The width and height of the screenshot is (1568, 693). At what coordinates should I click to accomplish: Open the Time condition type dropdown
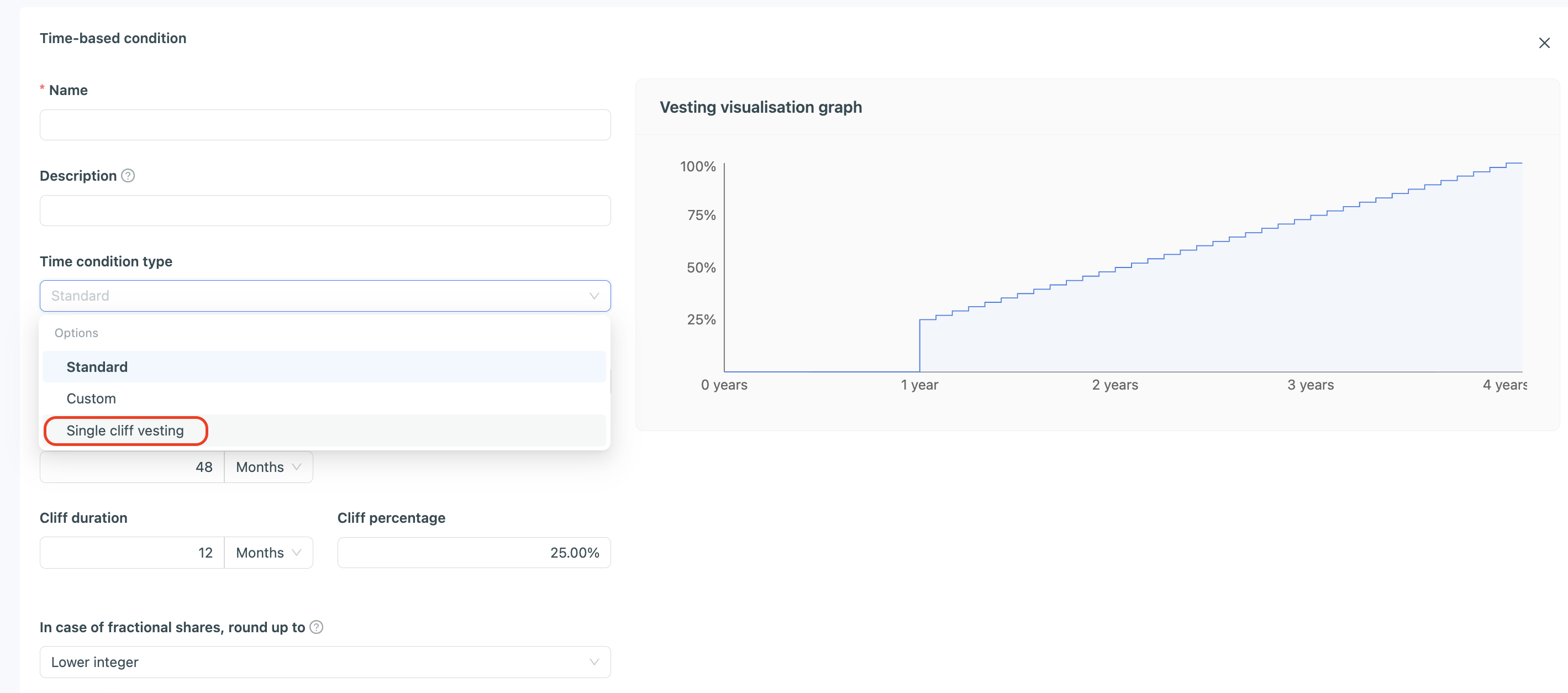tap(317, 296)
